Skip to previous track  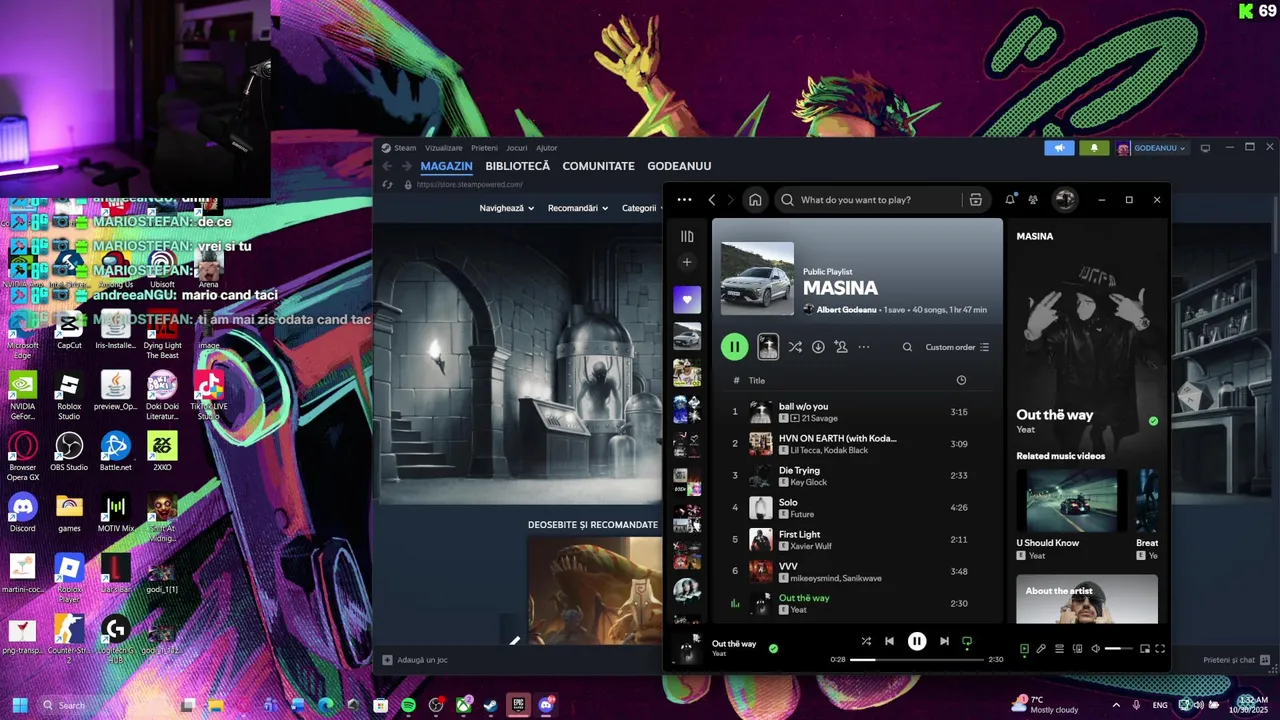[889, 641]
